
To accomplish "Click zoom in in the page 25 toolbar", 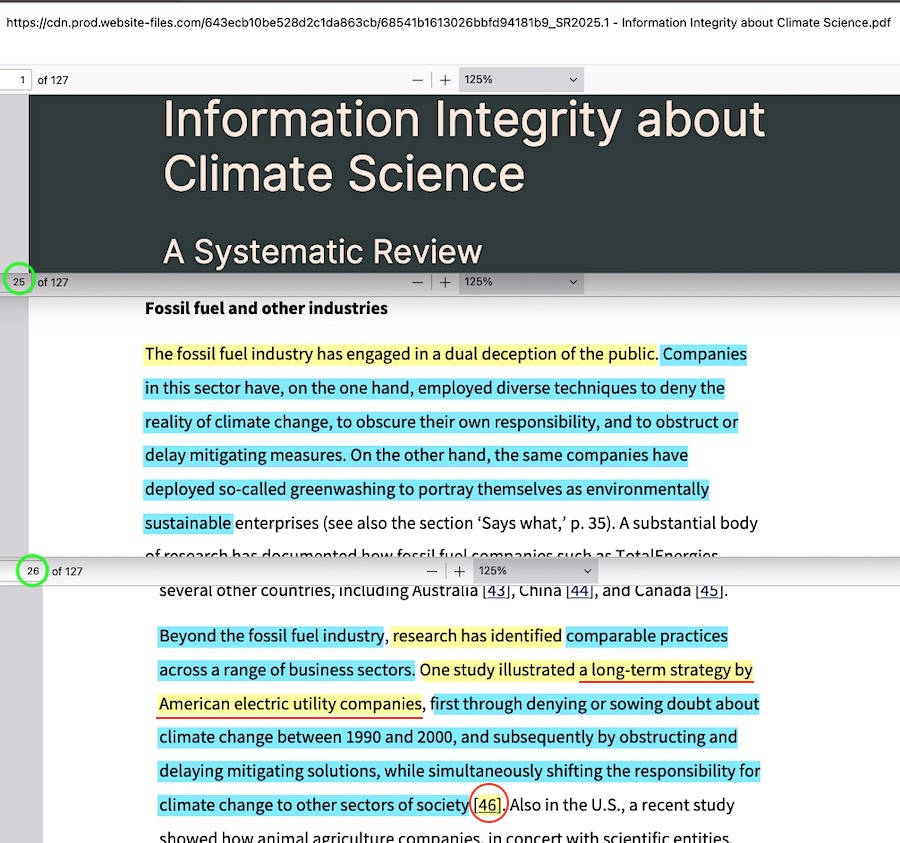I will (x=445, y=283).
